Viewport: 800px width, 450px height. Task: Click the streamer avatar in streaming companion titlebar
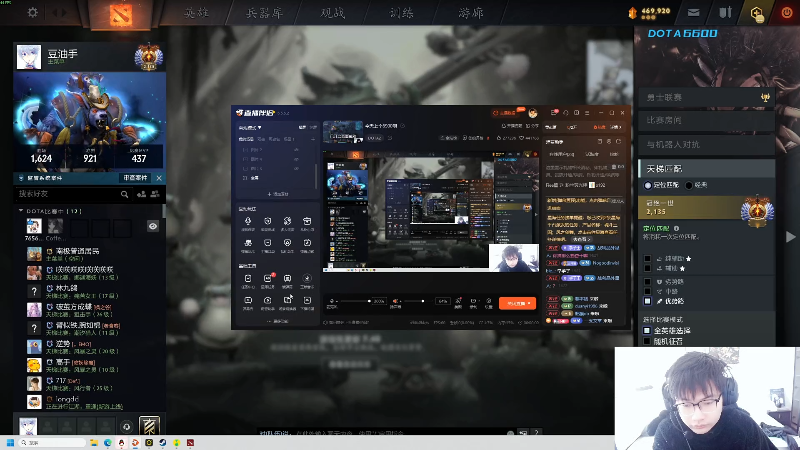tap(533, 113)
